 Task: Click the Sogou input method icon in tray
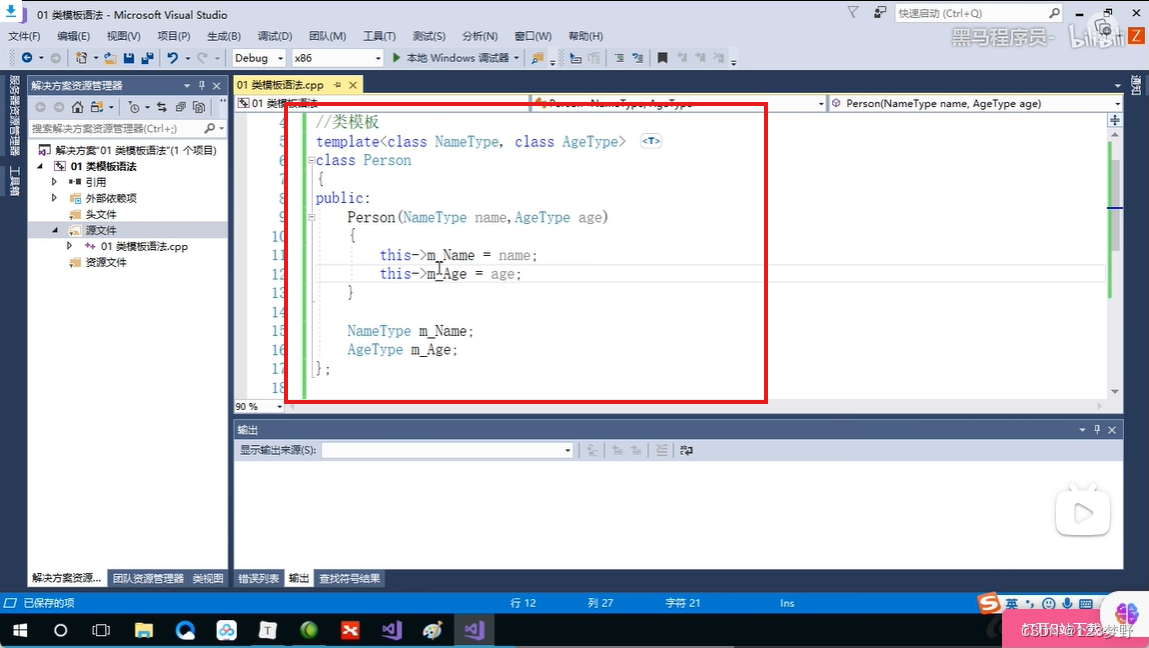989,603
